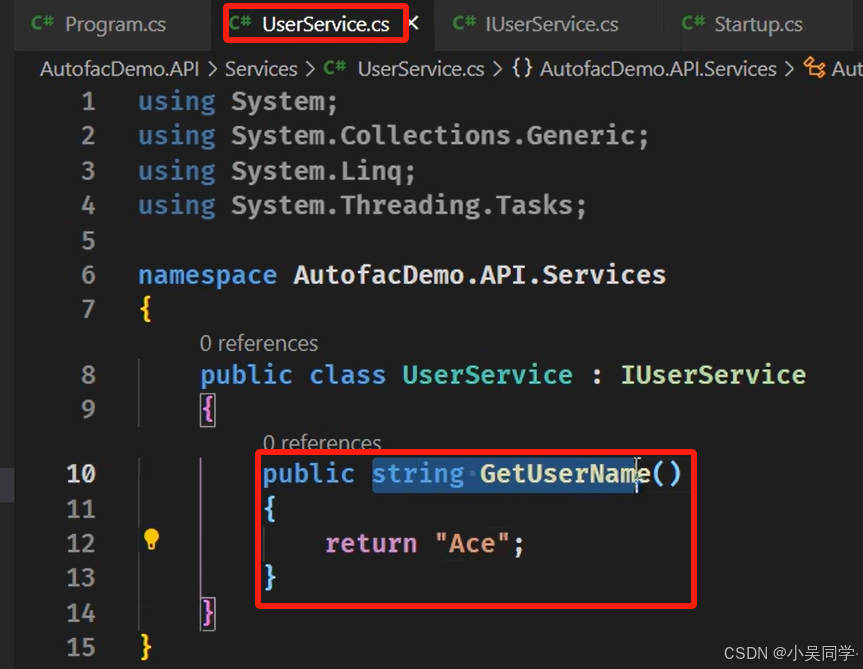Click the 'IUserService' interface name on line 8
The width and height of the screenshot is (863, 669).
point(713,375)
